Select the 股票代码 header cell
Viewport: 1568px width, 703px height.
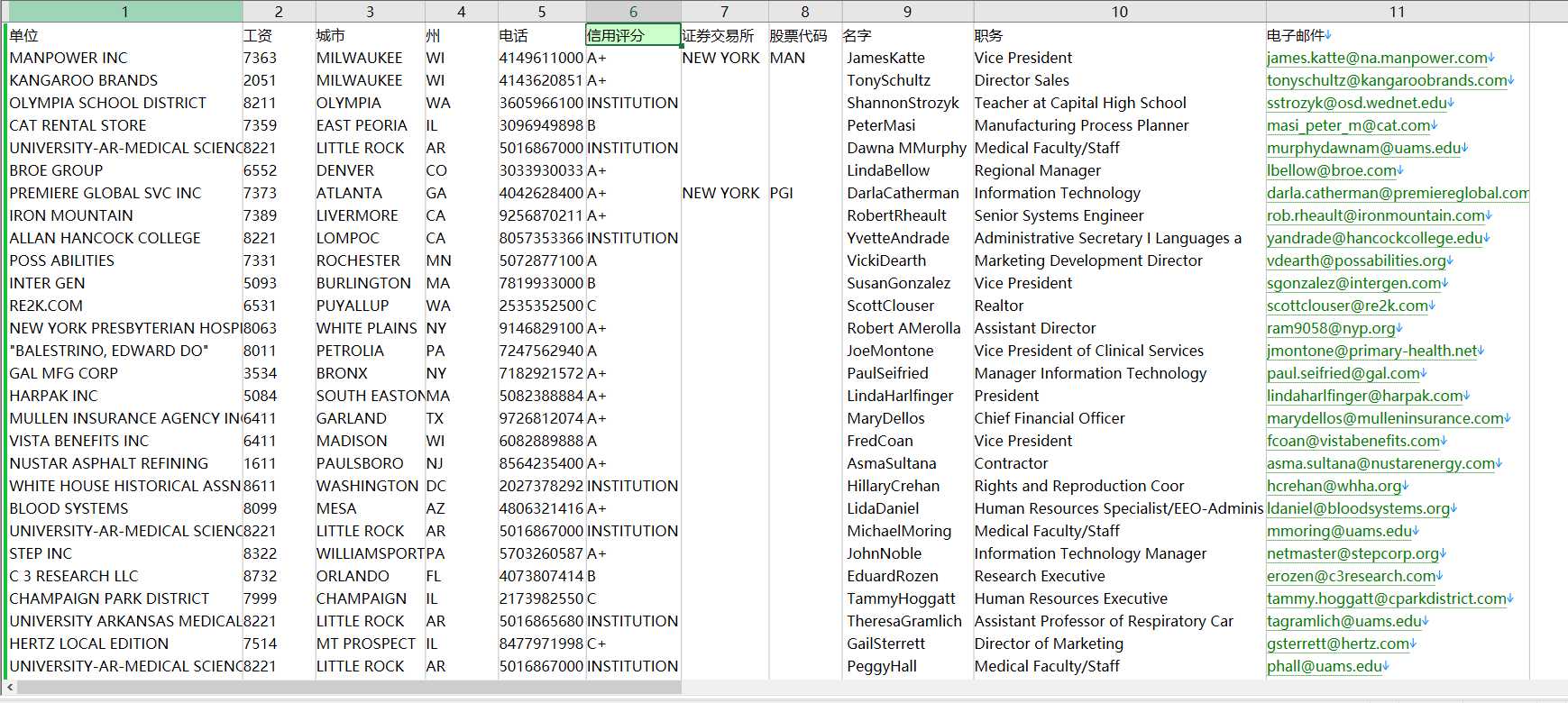804,35
